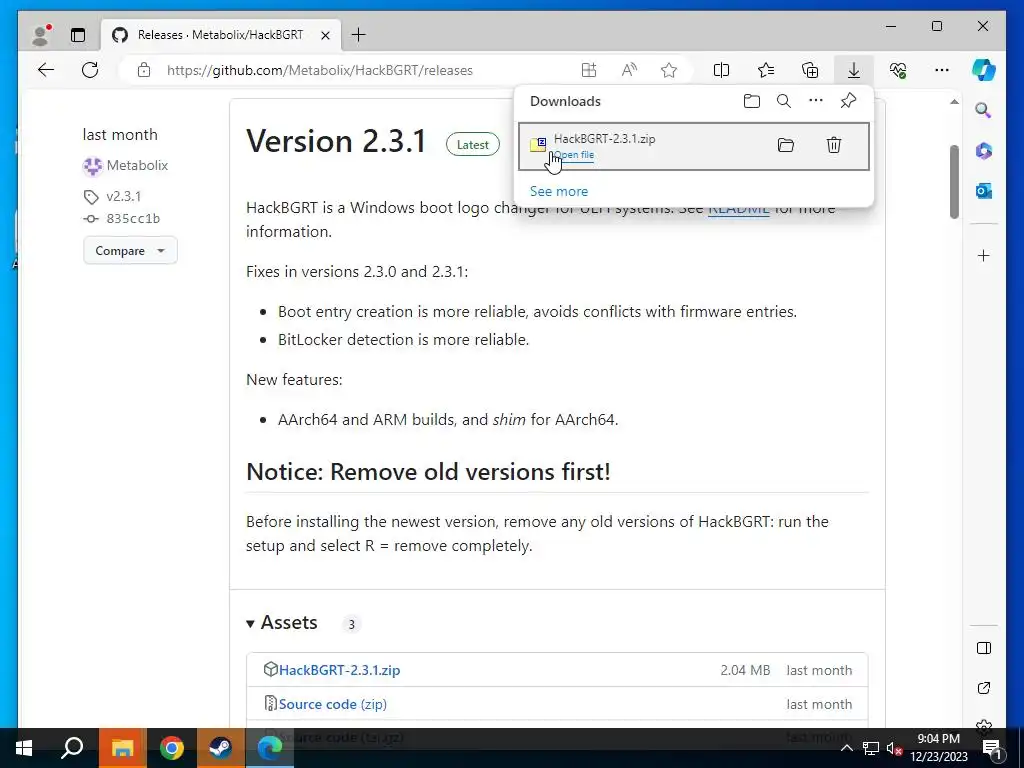Click the Version 2.3.1 heading
Image resolution: width=1024 pixels, height=768 pixels.
click(336, 141)
